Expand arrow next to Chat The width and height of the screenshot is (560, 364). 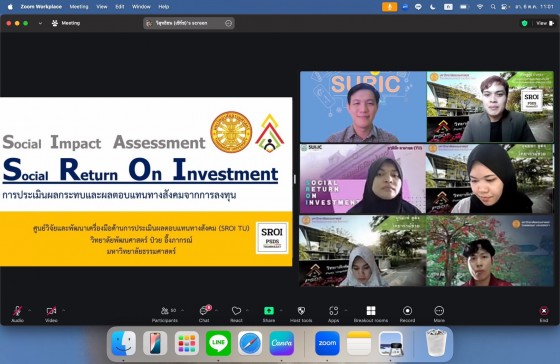tap(216, 310)
